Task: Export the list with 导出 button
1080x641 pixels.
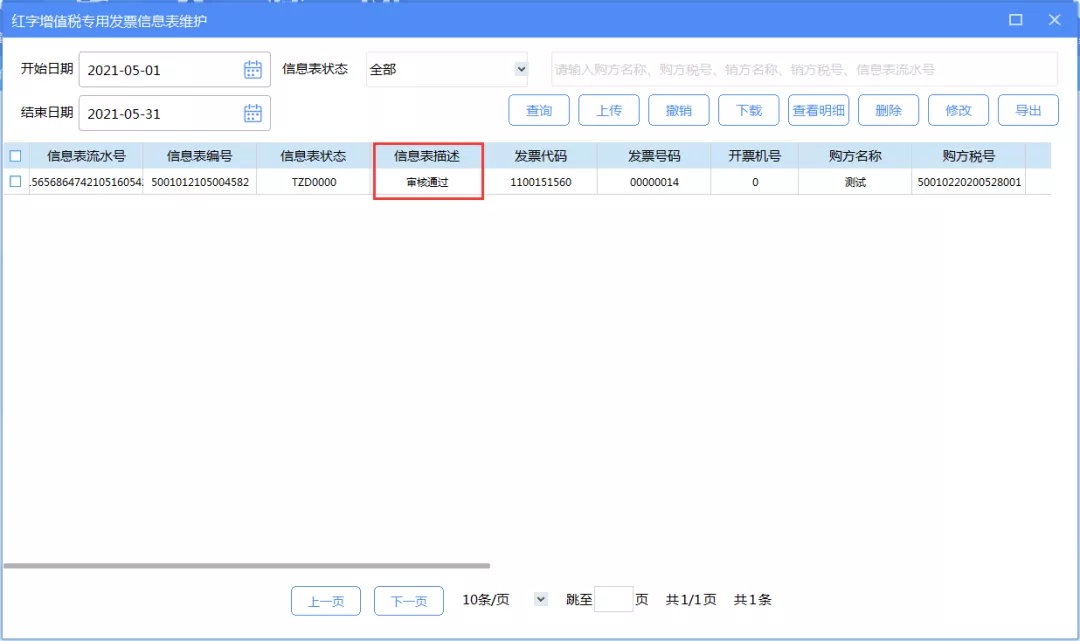Action: 1028,111
